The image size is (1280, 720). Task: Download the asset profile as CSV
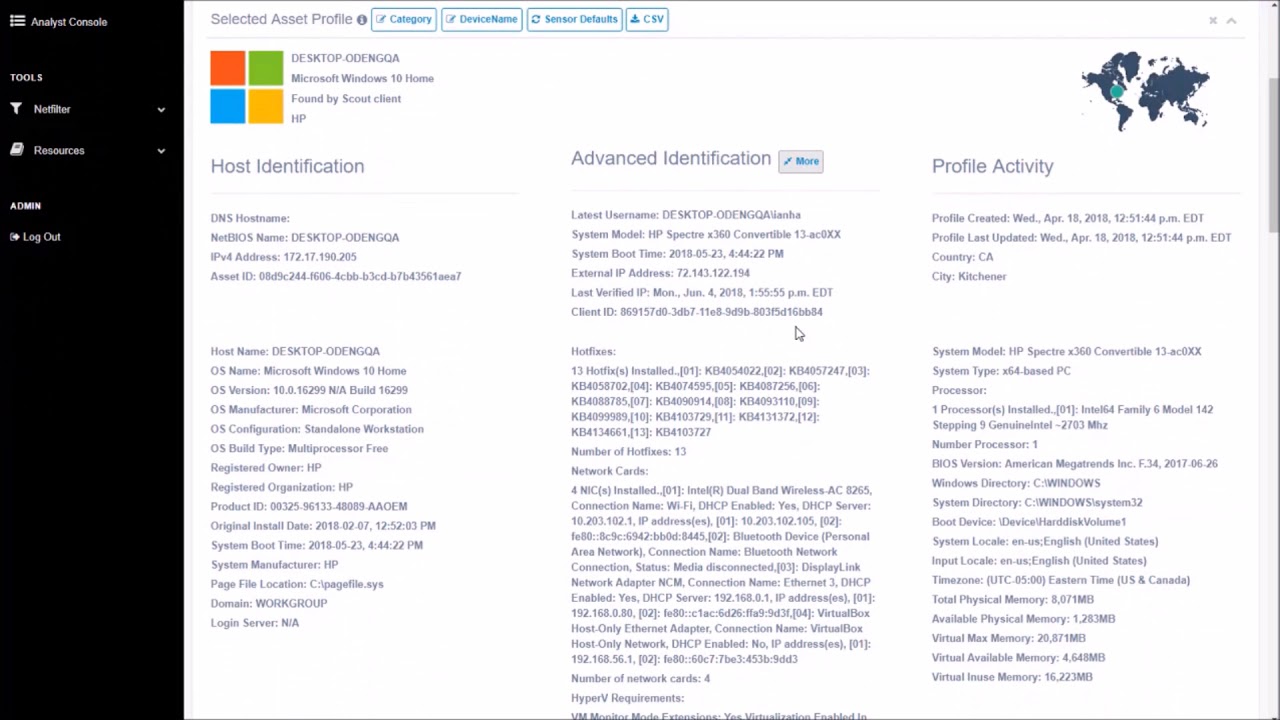pyautogui.click(x=647, y=19)
